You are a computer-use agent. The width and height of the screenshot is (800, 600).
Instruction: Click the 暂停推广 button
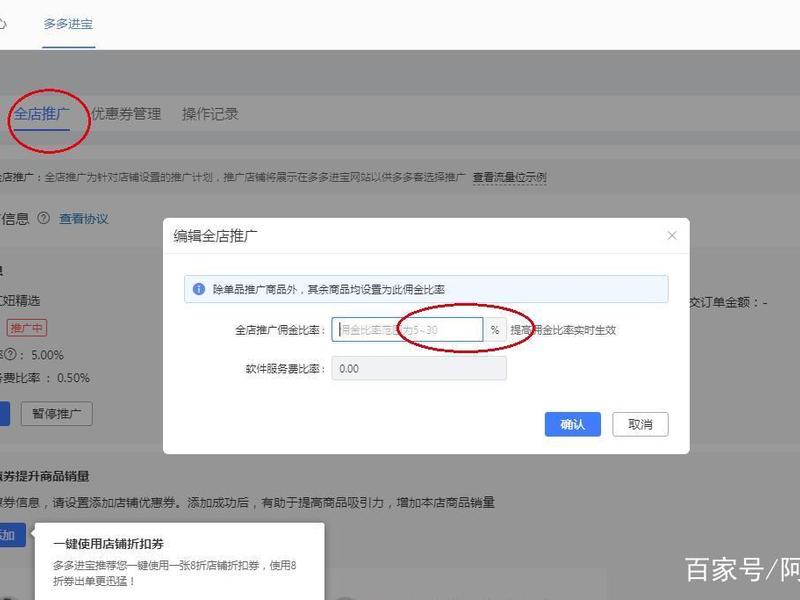pyautogui.click(x=57, y=414)
